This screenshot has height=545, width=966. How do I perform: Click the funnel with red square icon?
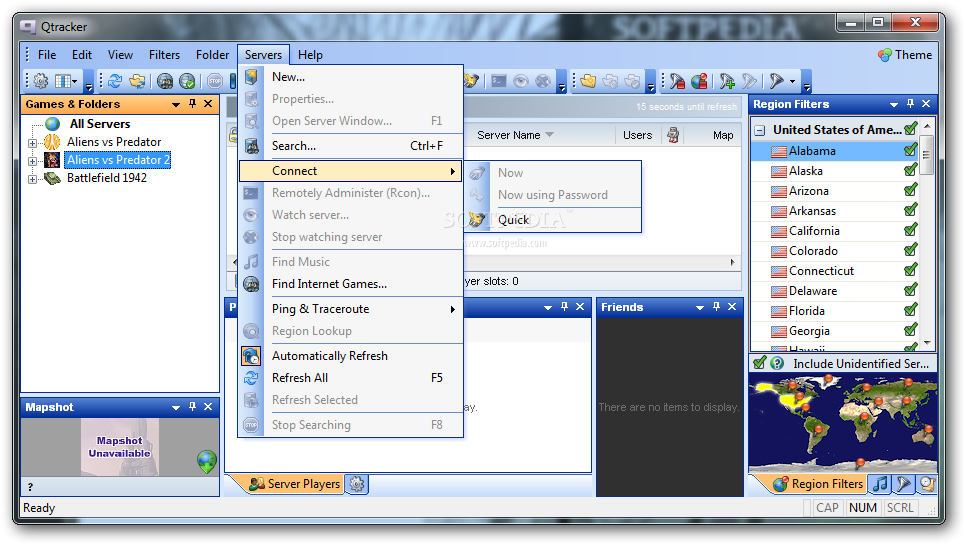(677, 81)
